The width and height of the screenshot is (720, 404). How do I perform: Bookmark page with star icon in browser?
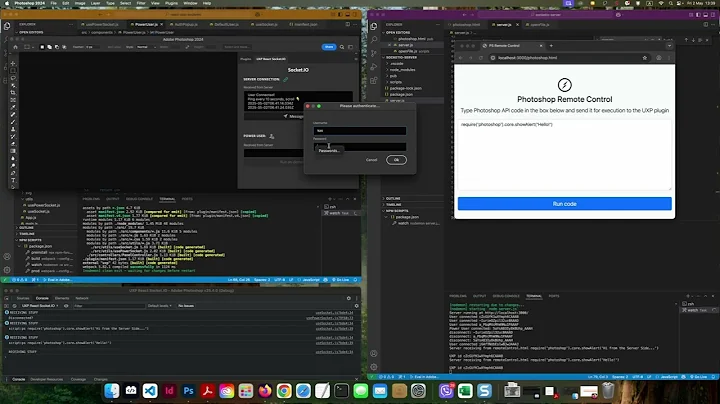point(645,58)
